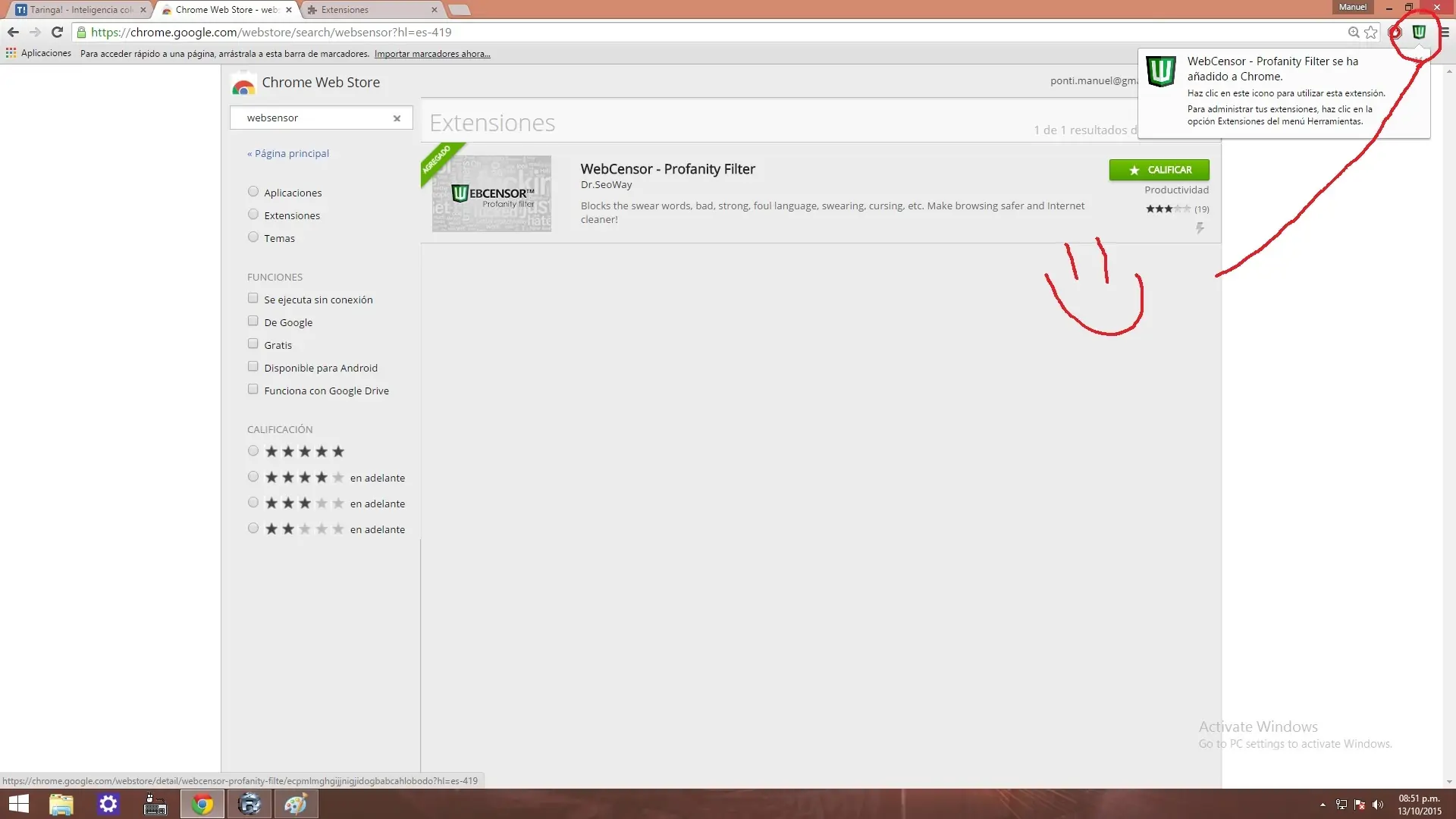Select the Extensiones radio filter
The width and height of the screenshot is (1456, 819).
tap(253, 215)
